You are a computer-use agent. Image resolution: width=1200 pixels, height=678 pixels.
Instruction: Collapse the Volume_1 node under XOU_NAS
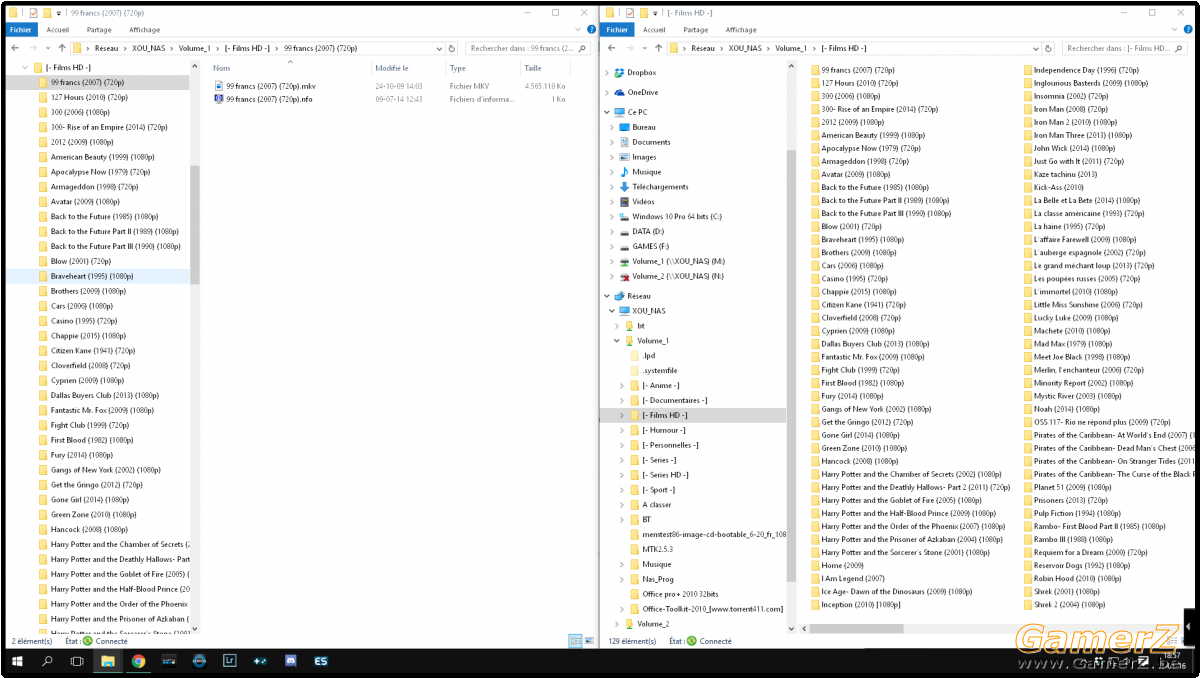pos(617,340)
